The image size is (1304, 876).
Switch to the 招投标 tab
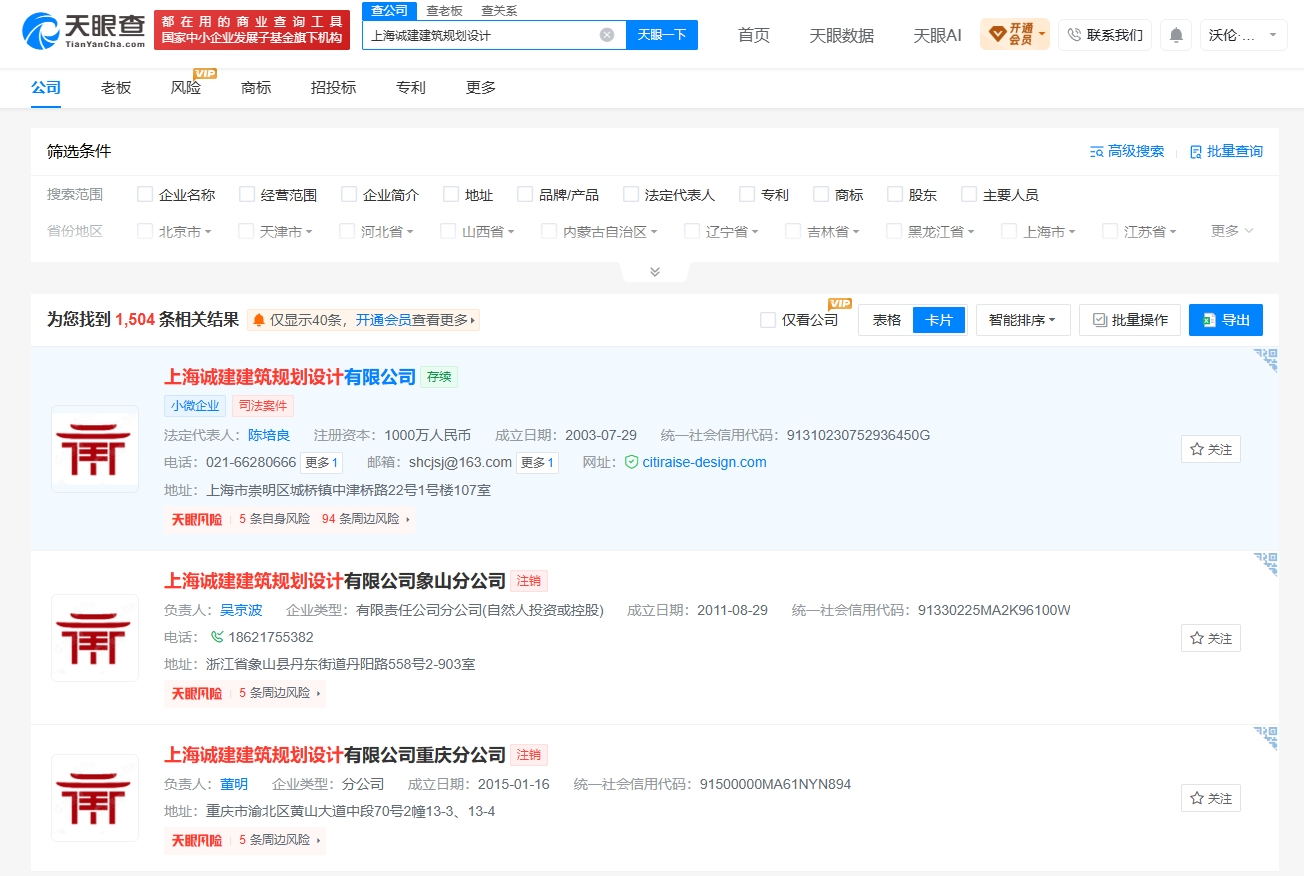tap(333, 87)
